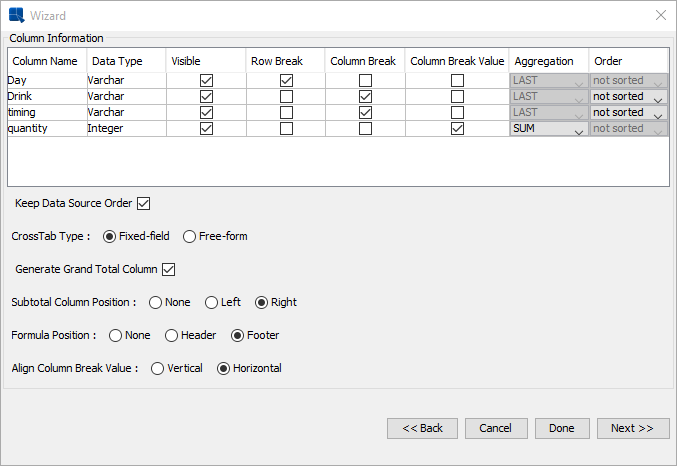Set Subtotal Column Position to None

155,302
